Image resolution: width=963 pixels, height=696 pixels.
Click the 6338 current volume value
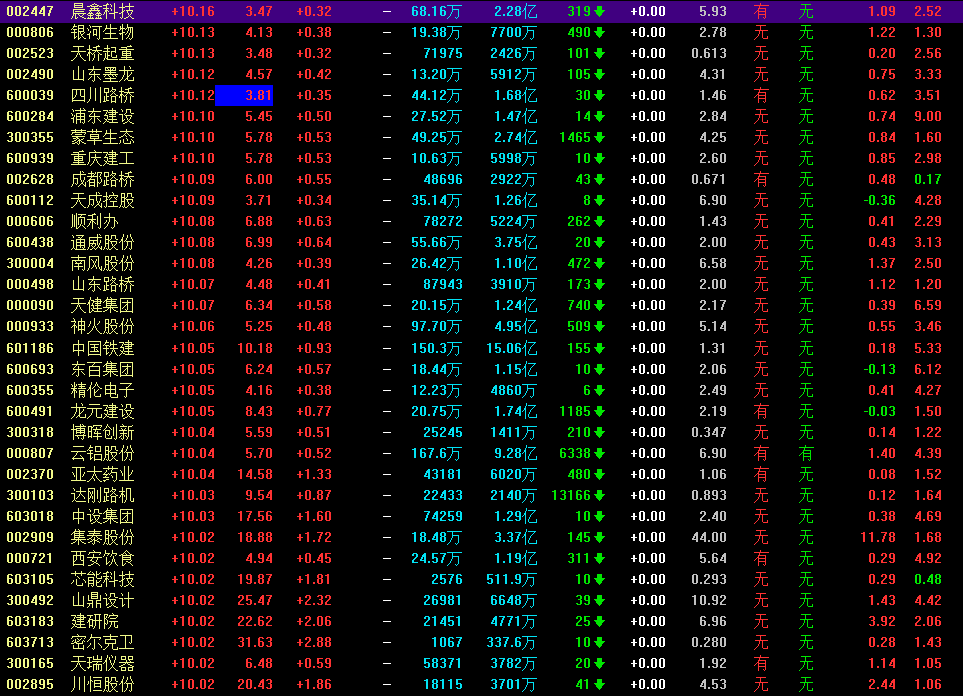(575, 453)
